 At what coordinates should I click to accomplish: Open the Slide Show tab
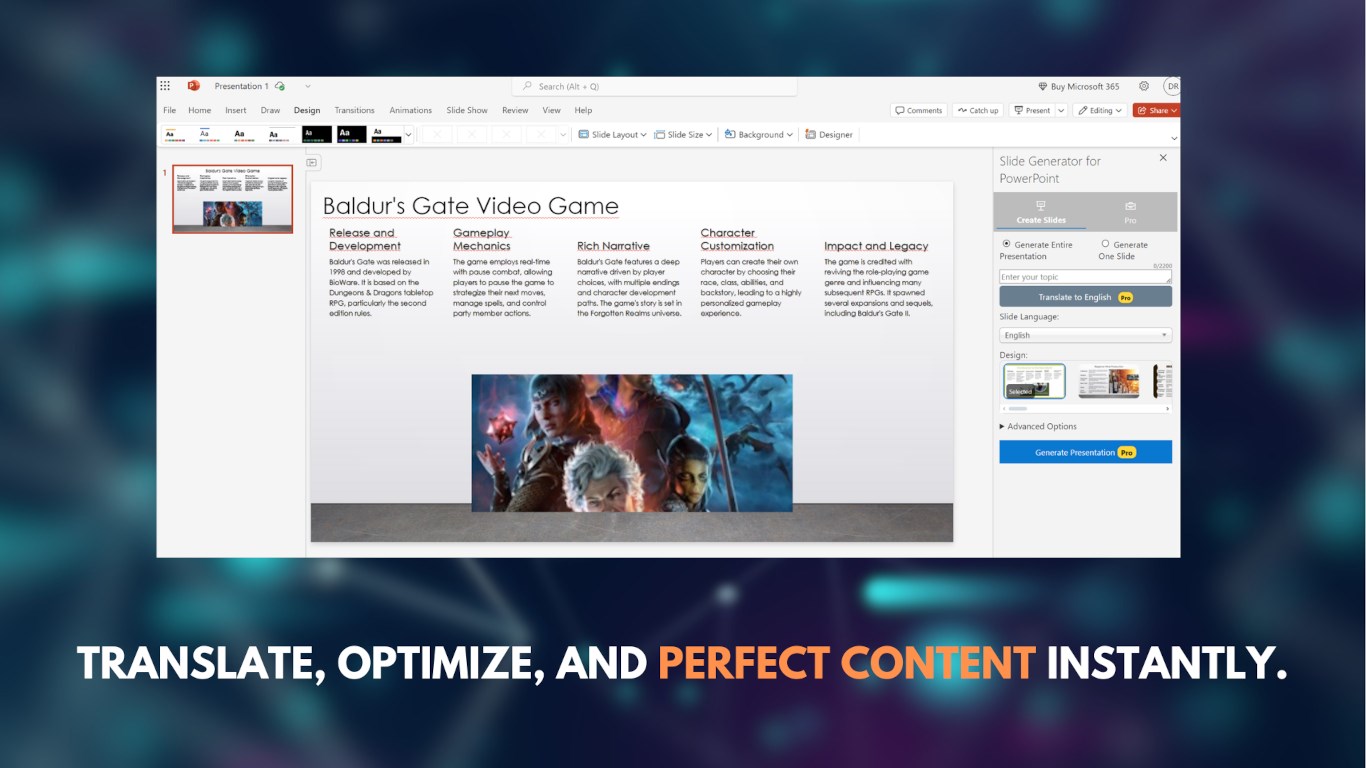coord(467,110)
